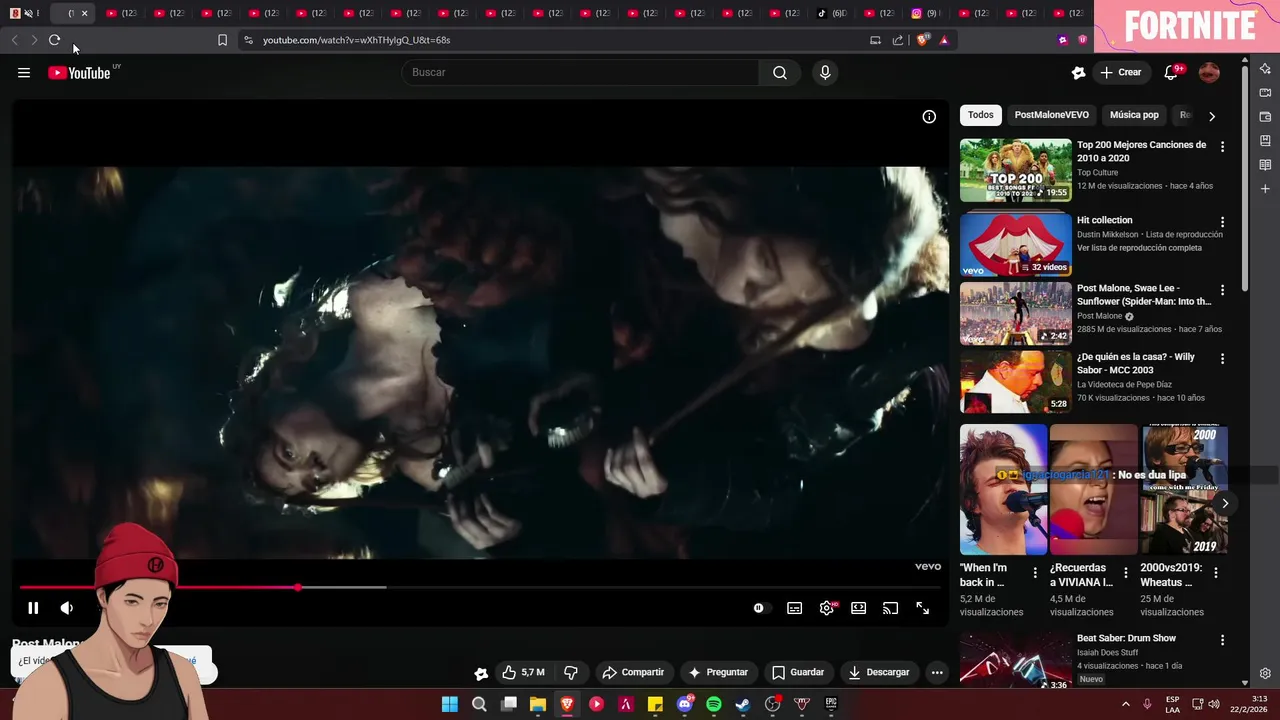Select the Música pop filter chip
This screenshot has width=1280, height=720.
pyautogui.click(x=1134, y=115)
